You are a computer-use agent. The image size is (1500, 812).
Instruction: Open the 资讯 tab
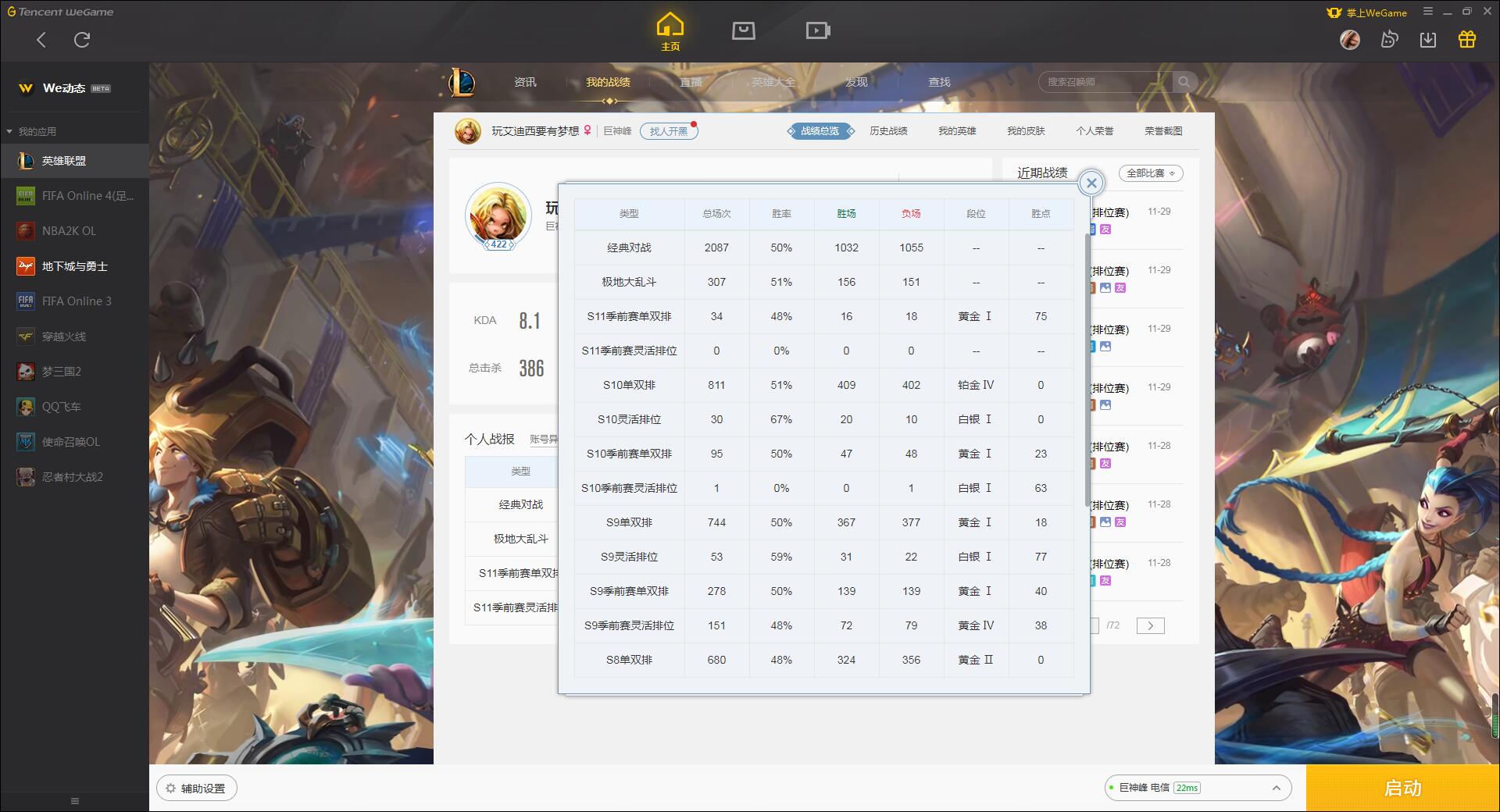point(525,82)
